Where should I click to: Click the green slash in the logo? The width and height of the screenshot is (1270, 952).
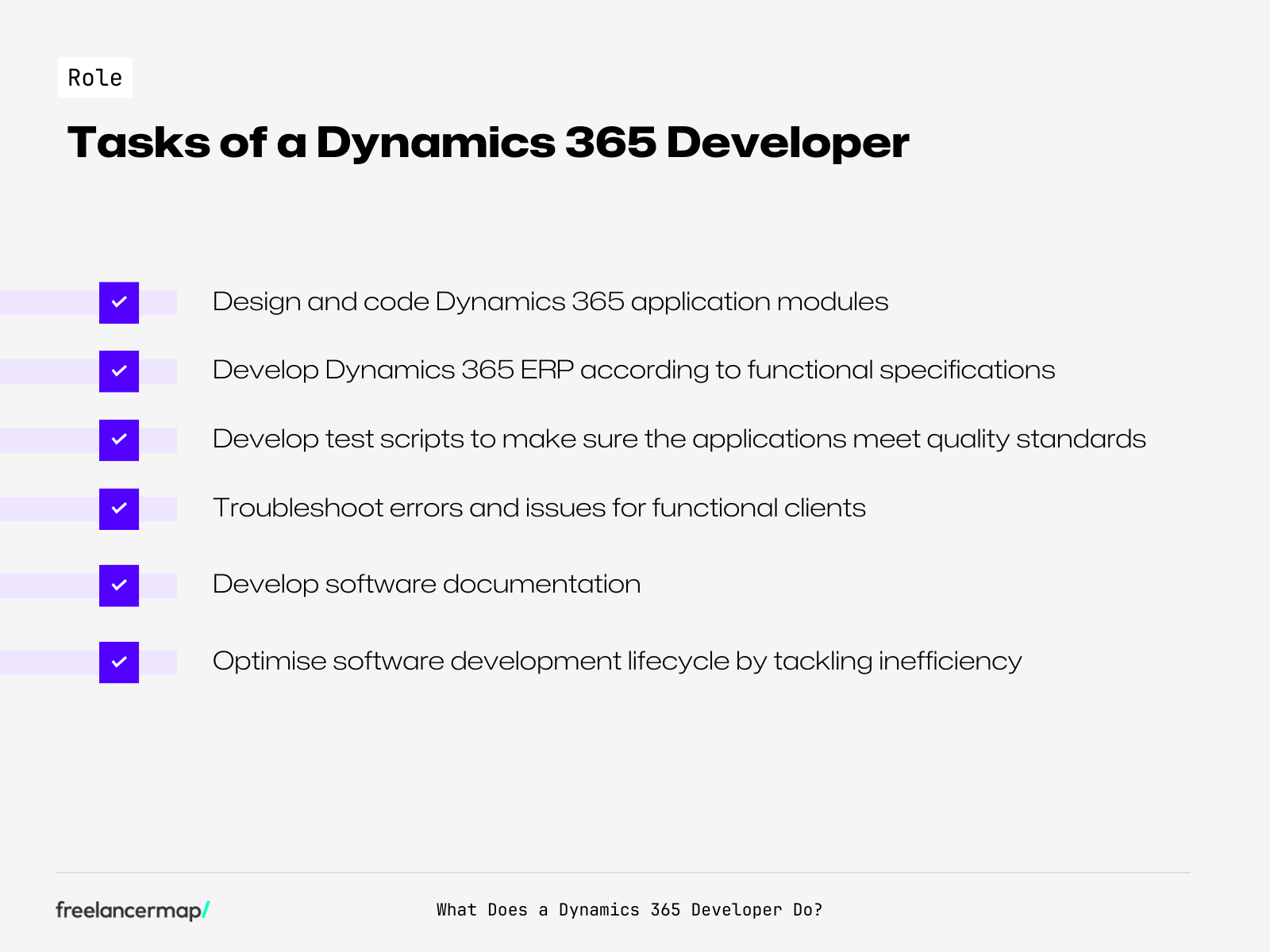(203, 908)
